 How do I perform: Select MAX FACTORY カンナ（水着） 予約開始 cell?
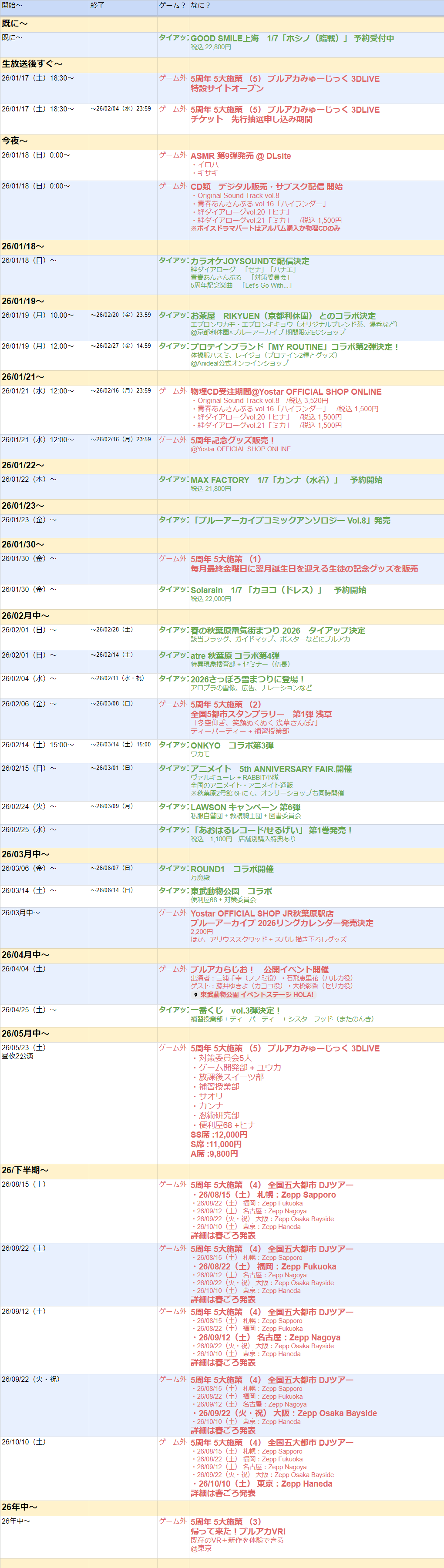[286, 480]
